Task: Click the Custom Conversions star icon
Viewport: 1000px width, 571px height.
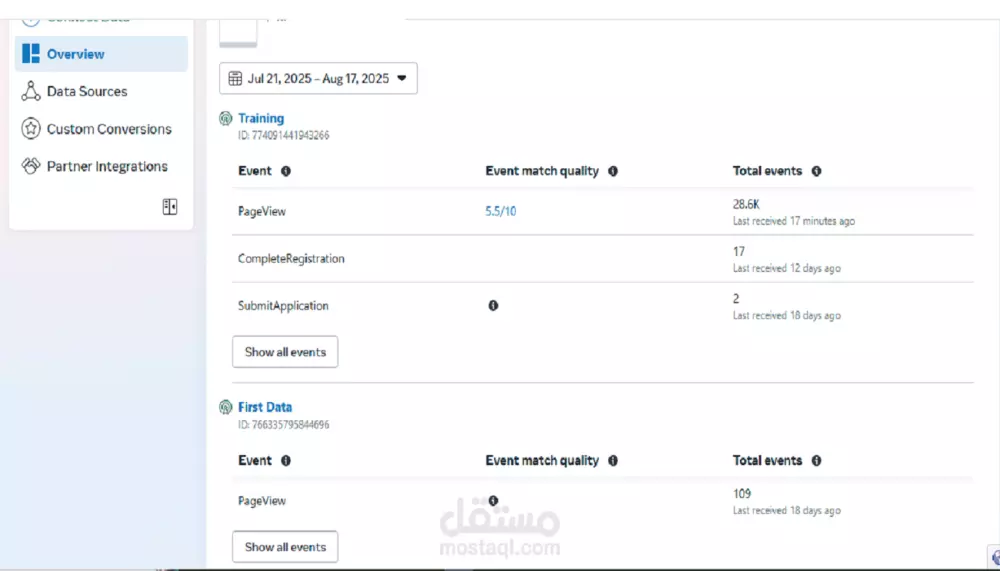Action: [x=31, y=129]
